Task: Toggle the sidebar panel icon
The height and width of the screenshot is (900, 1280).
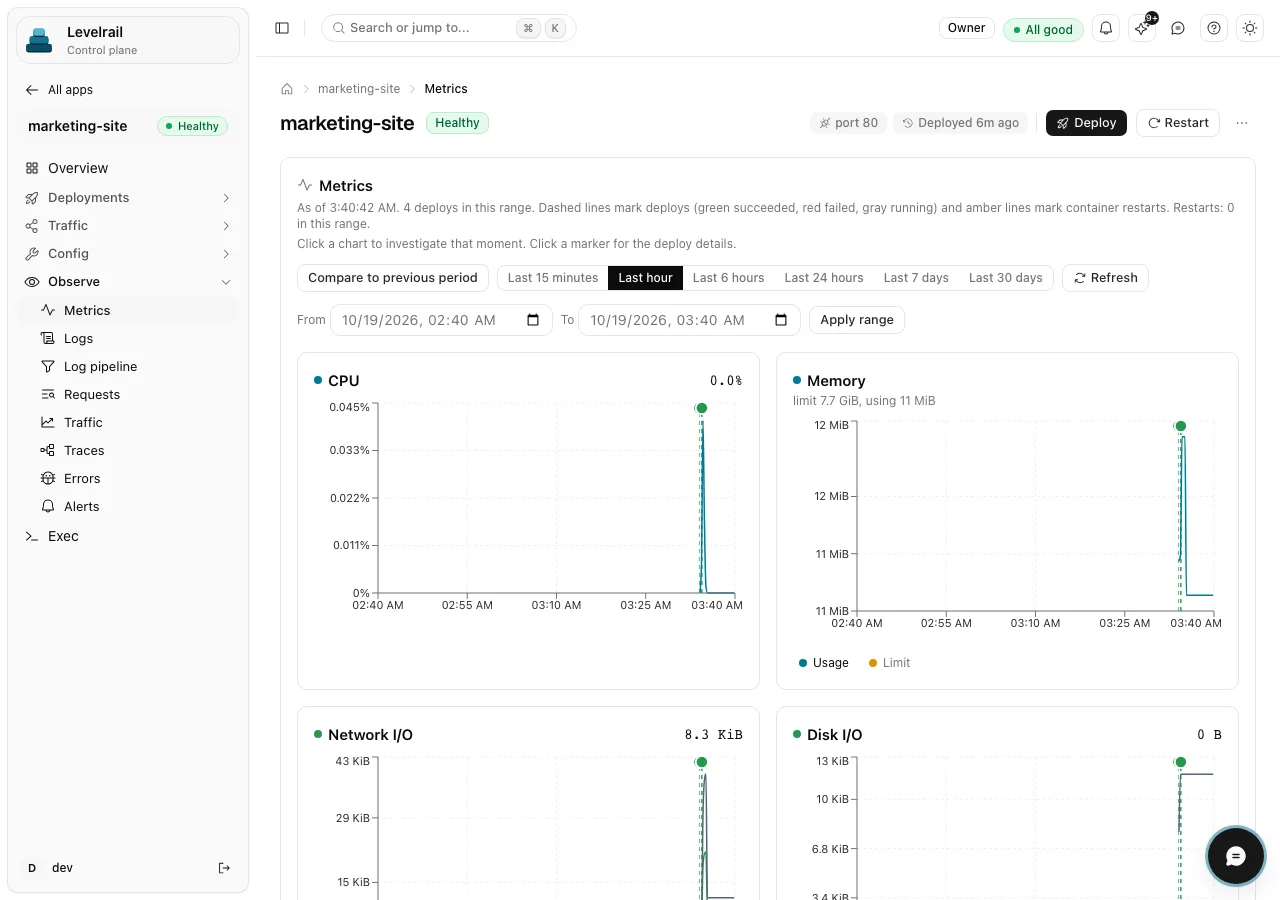Action: [x=282, y=28]
